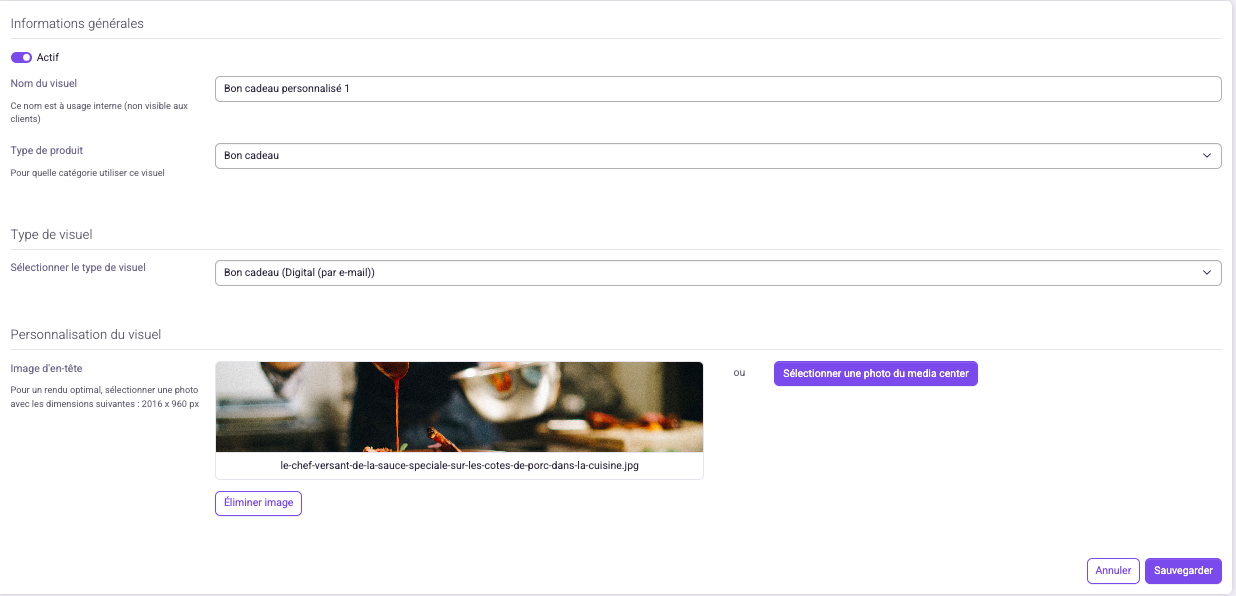Open the Type de produit dropdown
This screenshot has width=1236, height=596.
718,156
